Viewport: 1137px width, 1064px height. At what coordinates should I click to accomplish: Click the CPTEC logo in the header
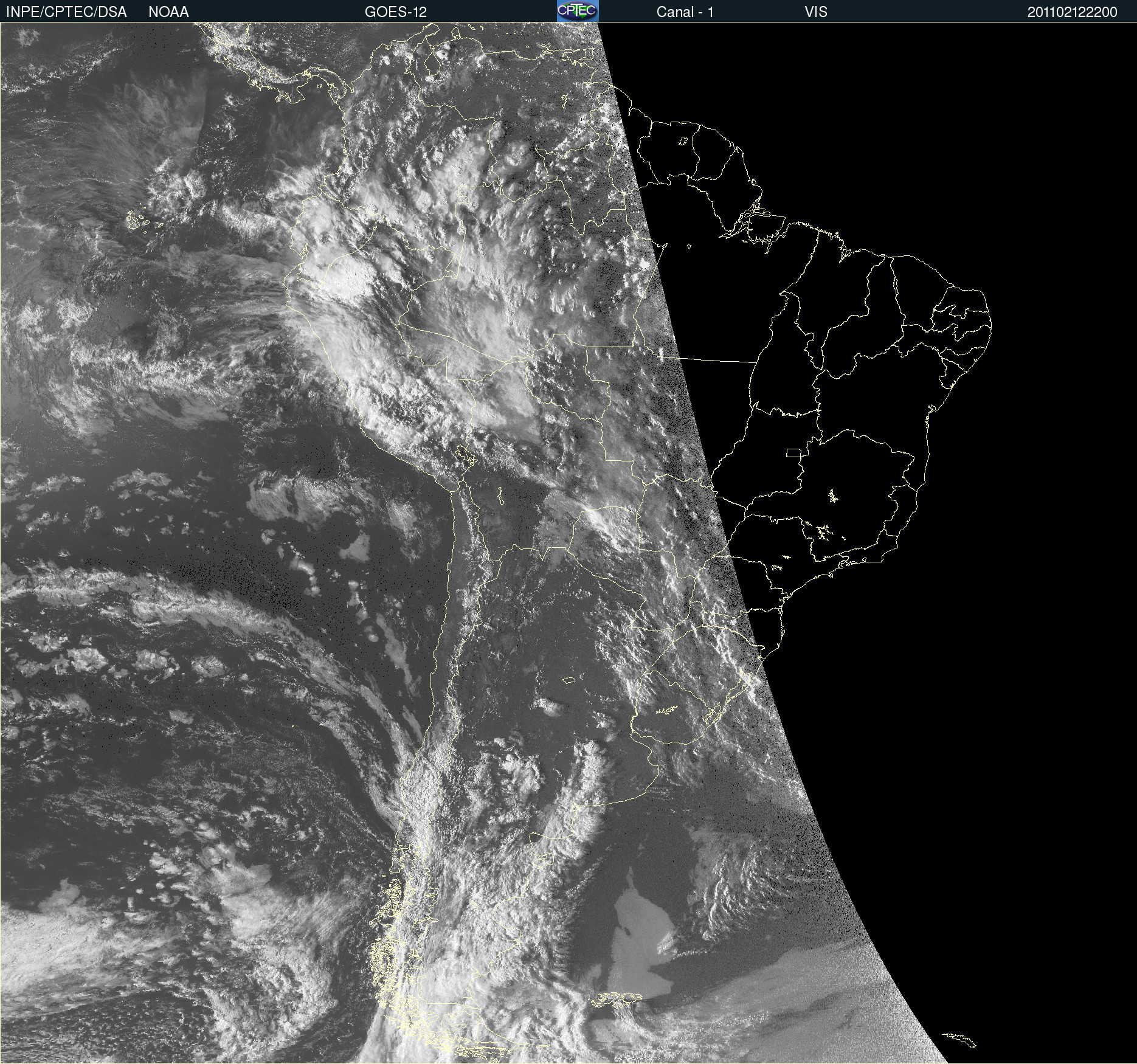(x=578, y=11)
